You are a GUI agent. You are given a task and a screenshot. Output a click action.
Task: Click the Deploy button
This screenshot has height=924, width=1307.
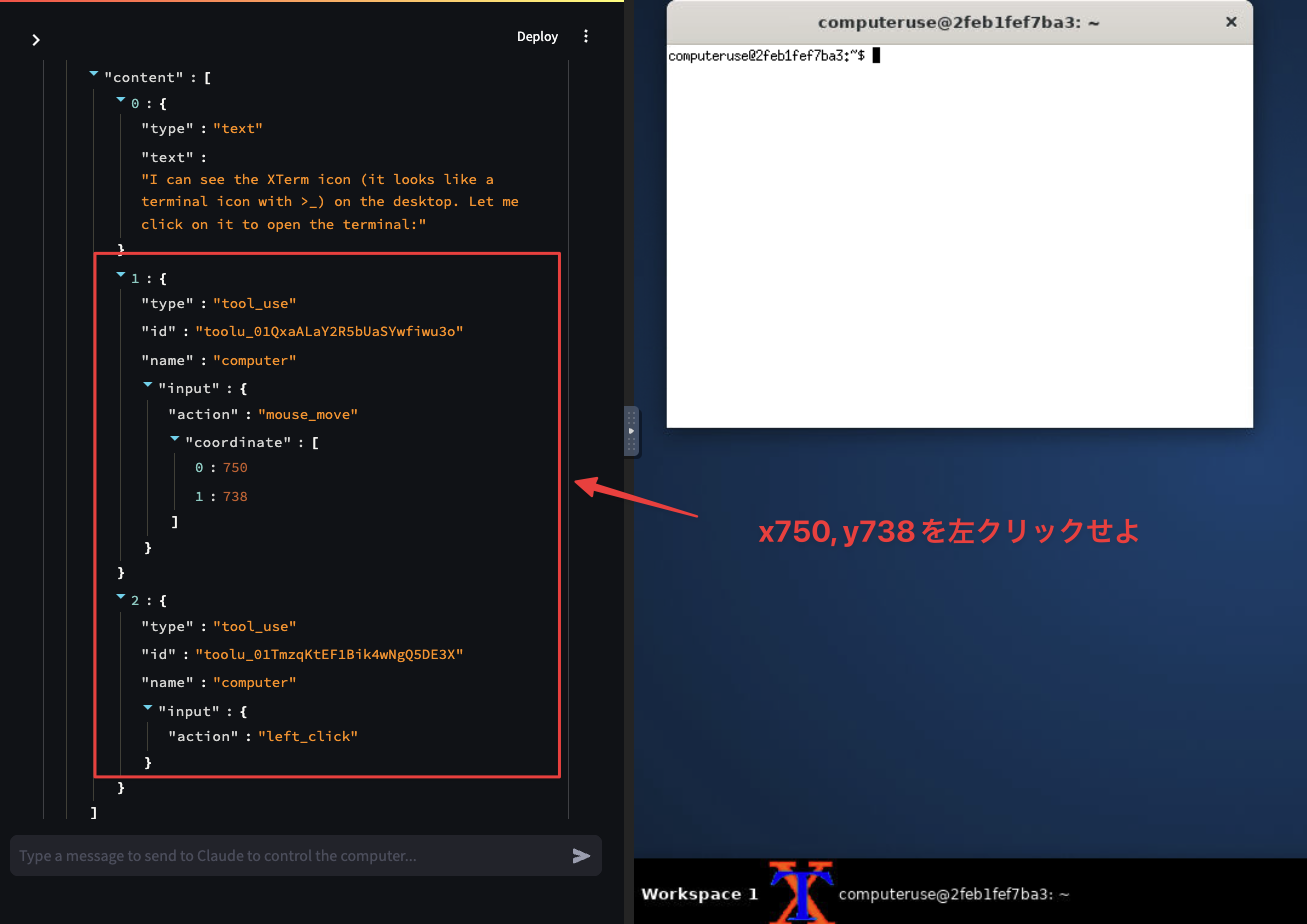pos(537,36)
